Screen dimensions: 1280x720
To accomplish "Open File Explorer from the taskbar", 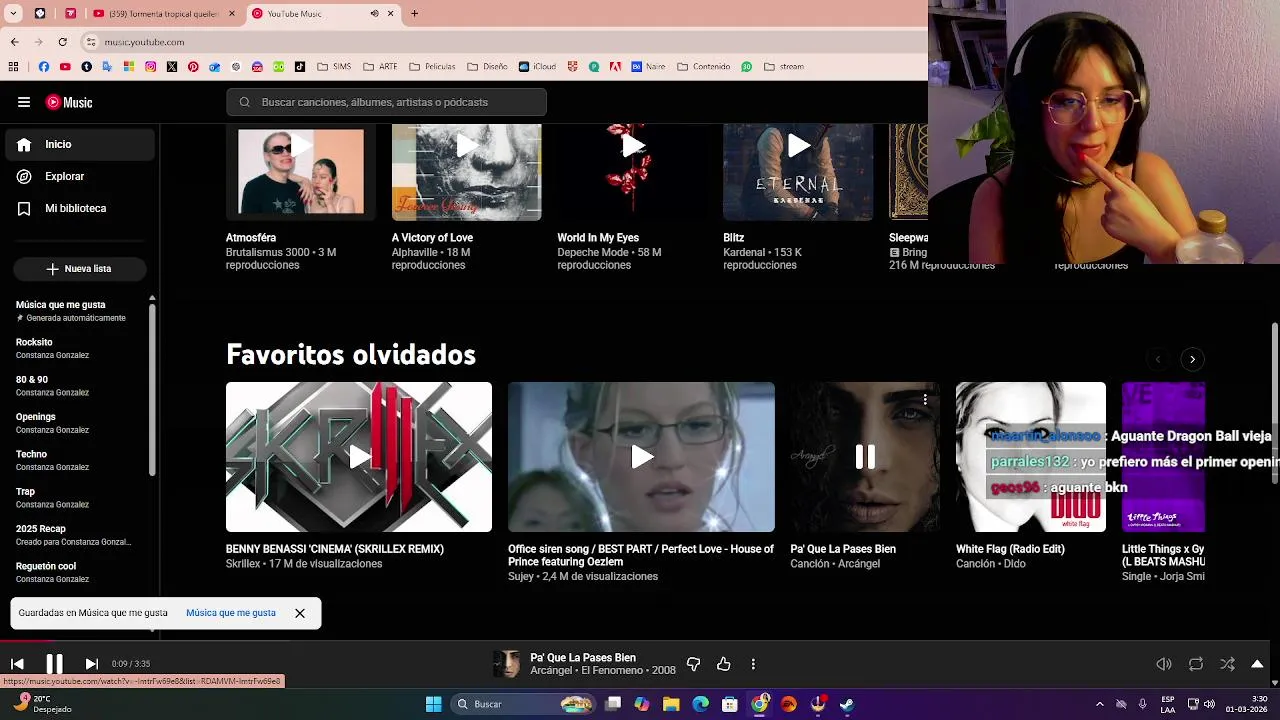I will [x=671, y=704].
